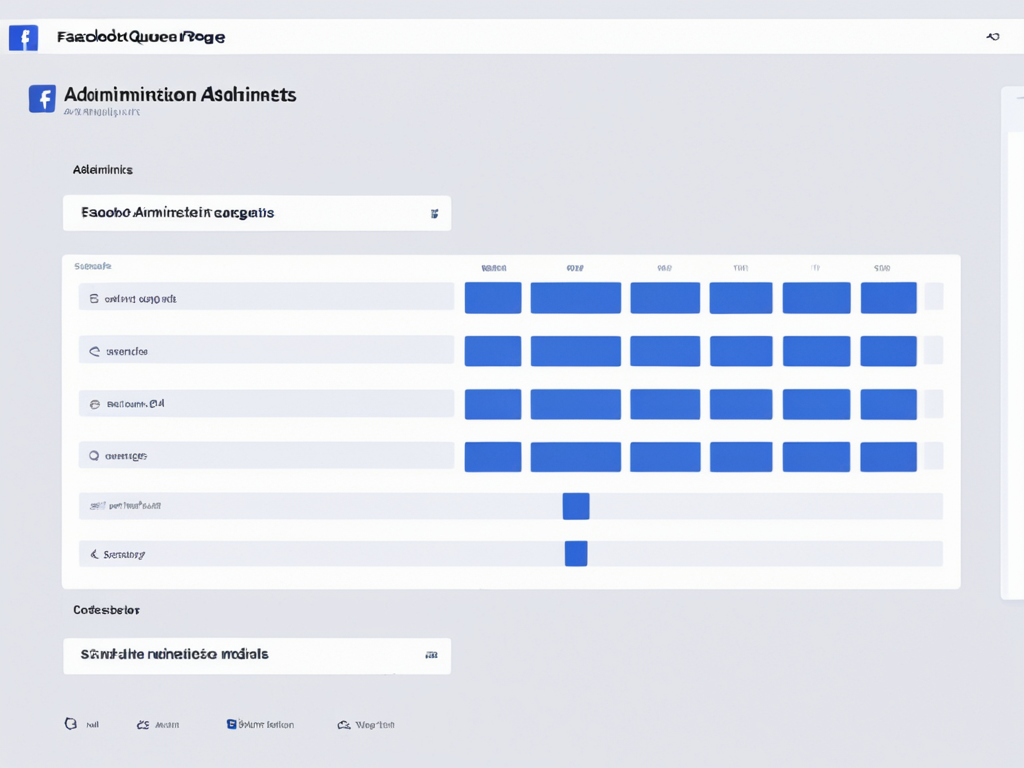This screenshot has height=768, width=1024.
Task: Open the dropdown box above the table
Action: coord(257,213)
